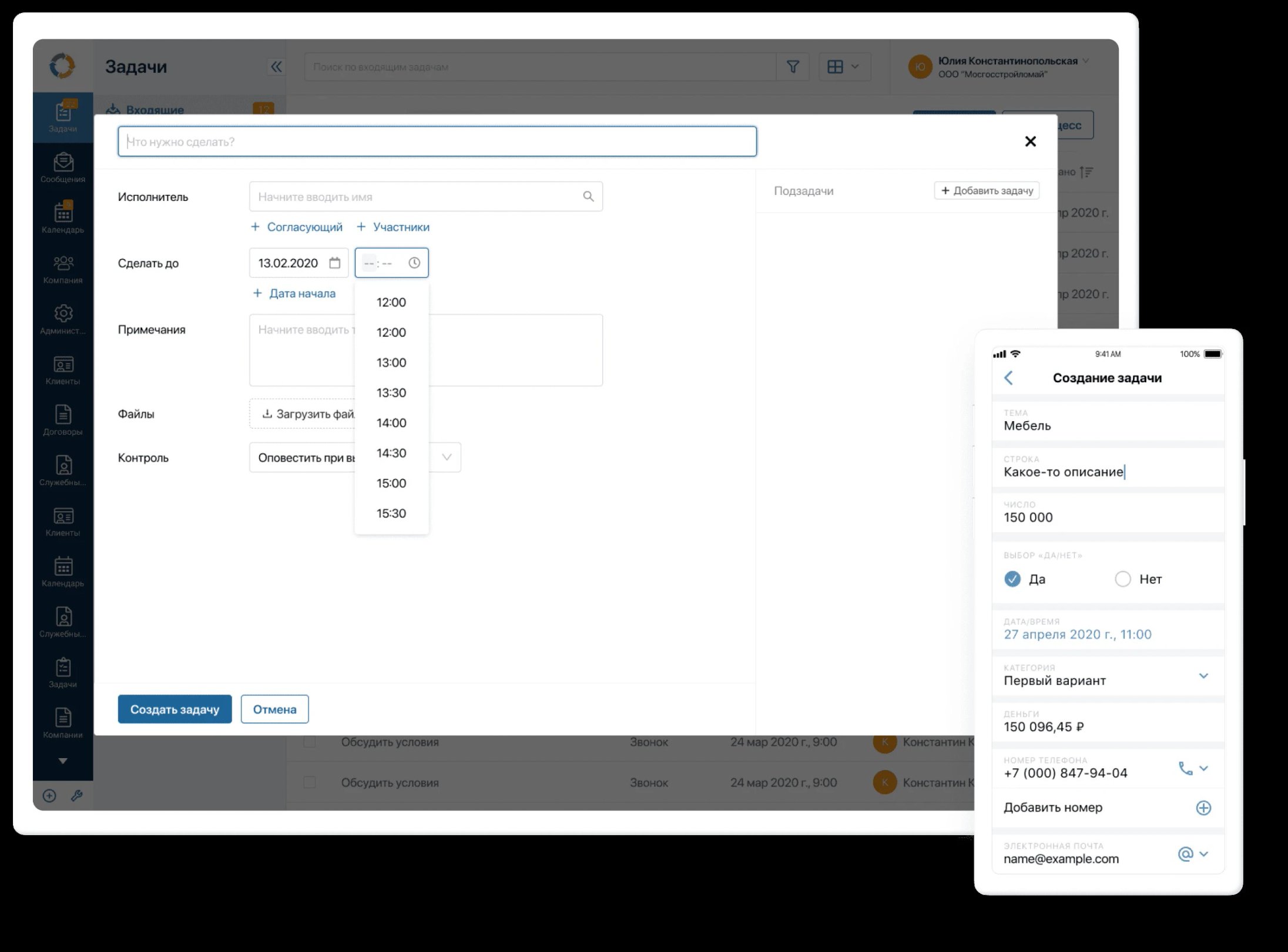Tap the plus icon beside Добавить номер
This screenshot has height=952, width=1288.
[1203, 808]
